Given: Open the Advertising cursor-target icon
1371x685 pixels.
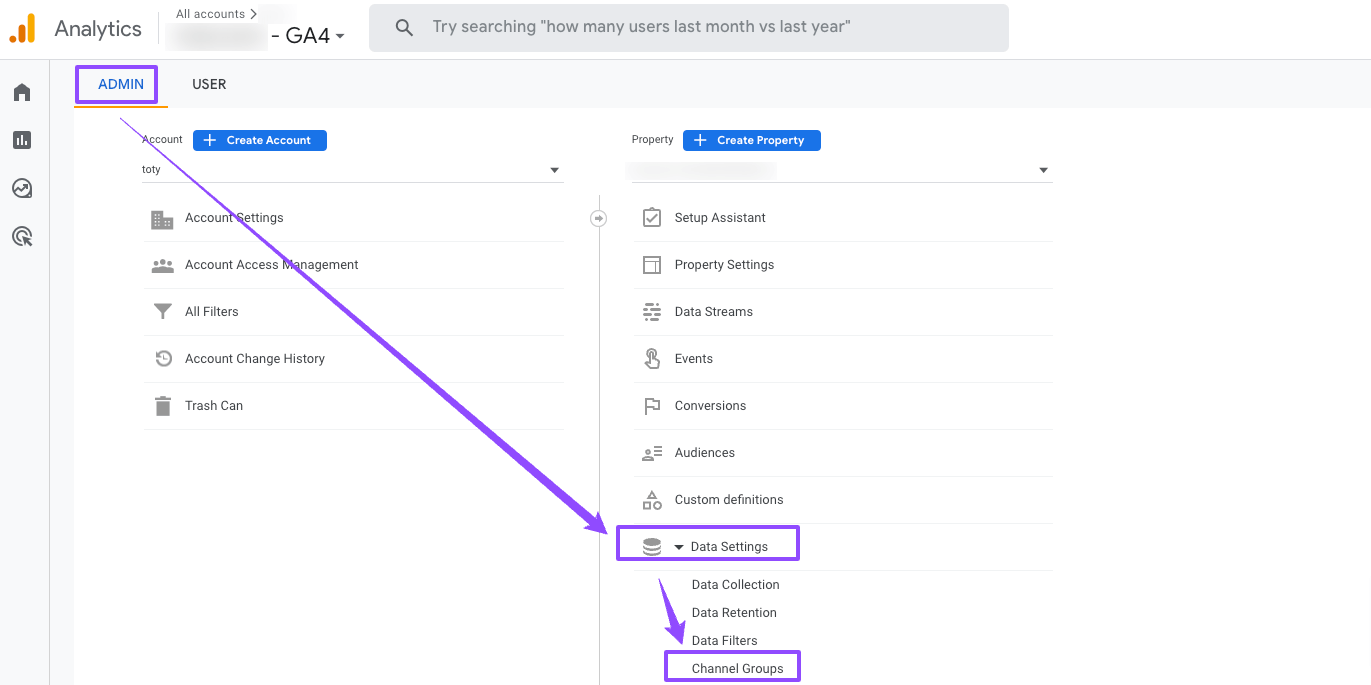Looking at the screenshot, I should click(x=22, y=236).
